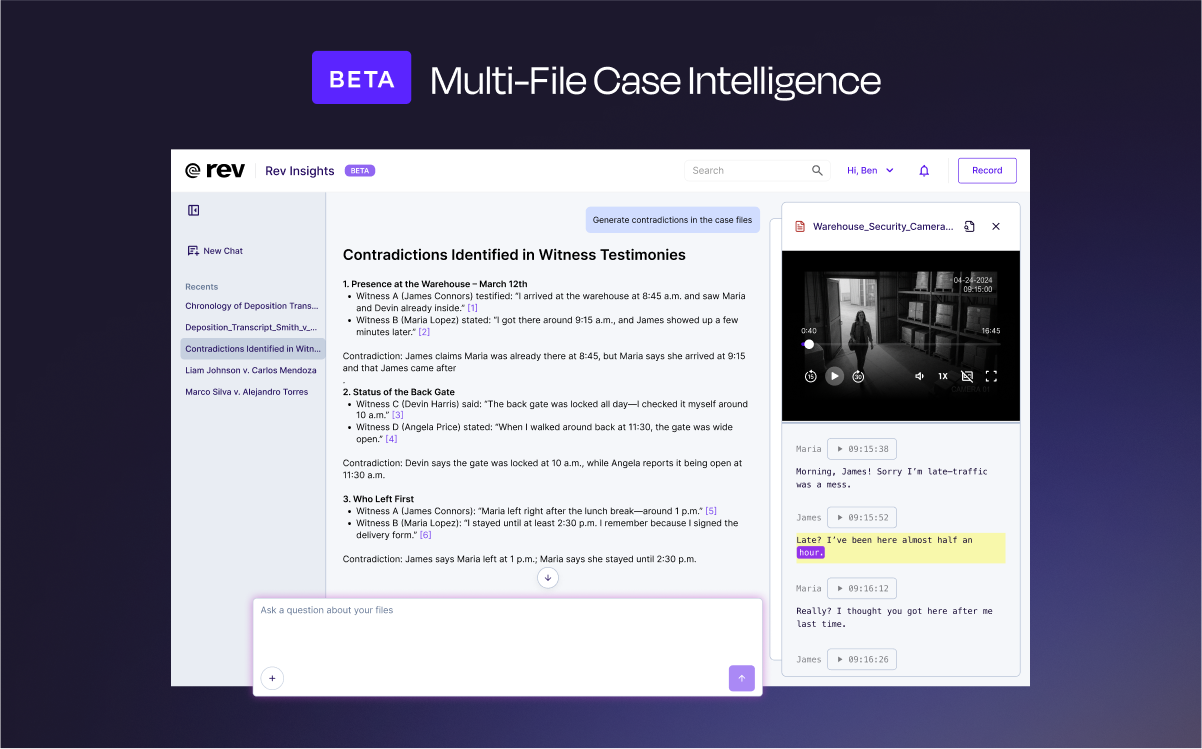Screen dimensions: 1202x749
Task: Click the Record button
Action: click(987, 170)
